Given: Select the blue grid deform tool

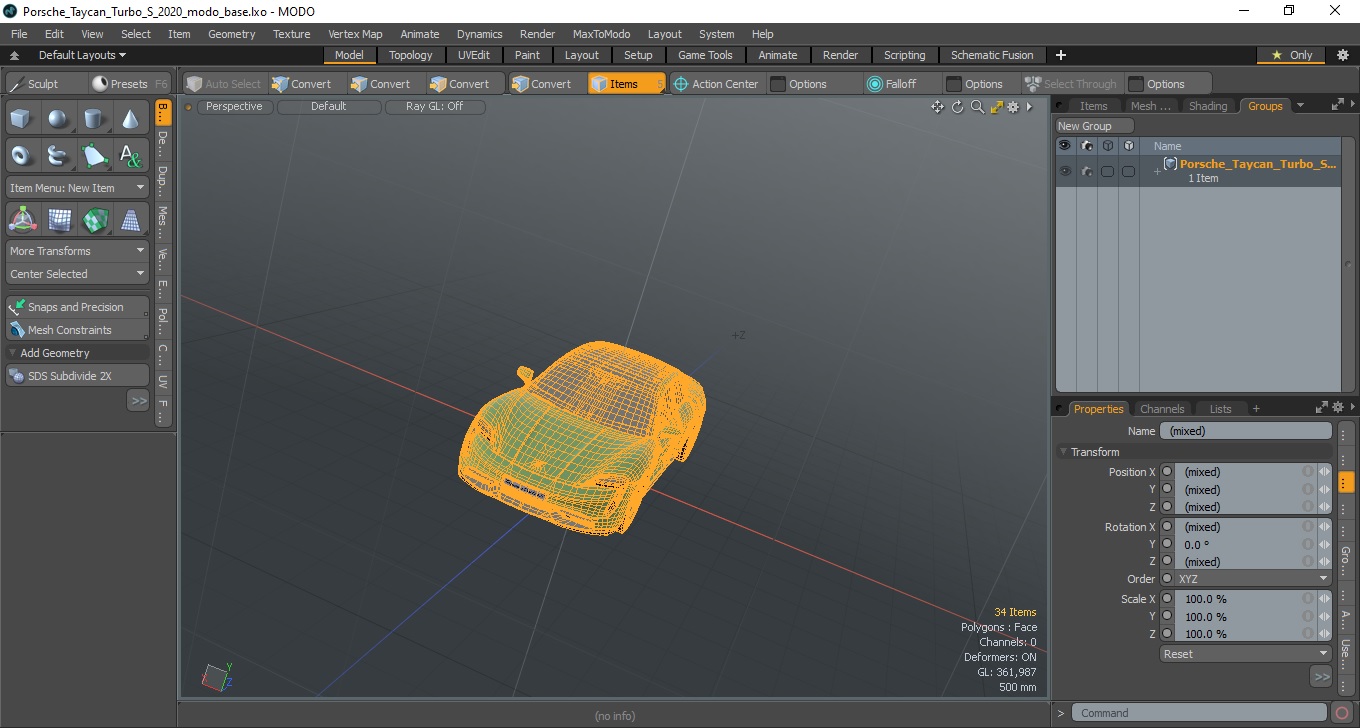Looking at the screenshot, I should [58, 219].
